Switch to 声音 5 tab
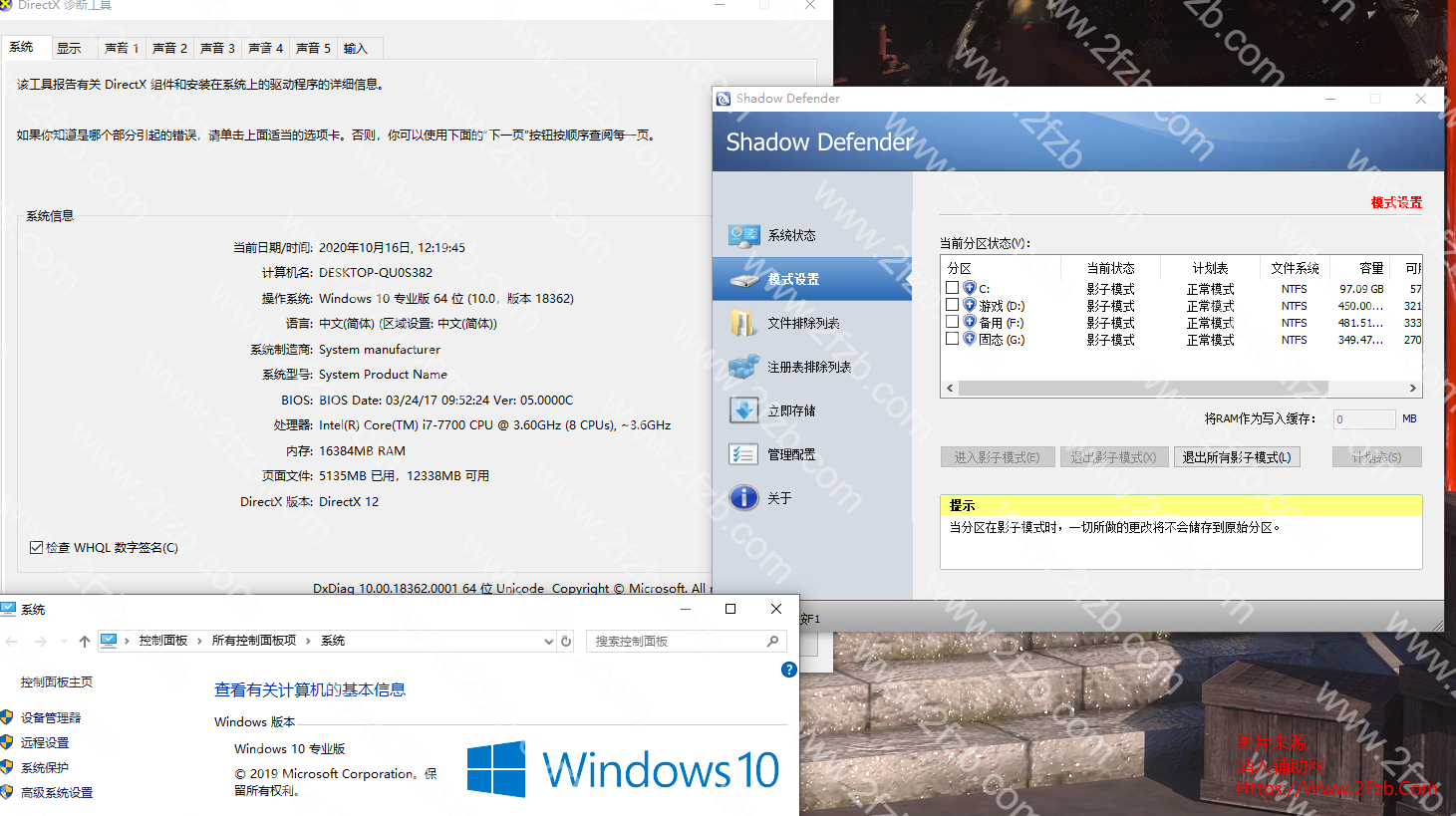The image size is (1456, 816). tap(313, 48)
